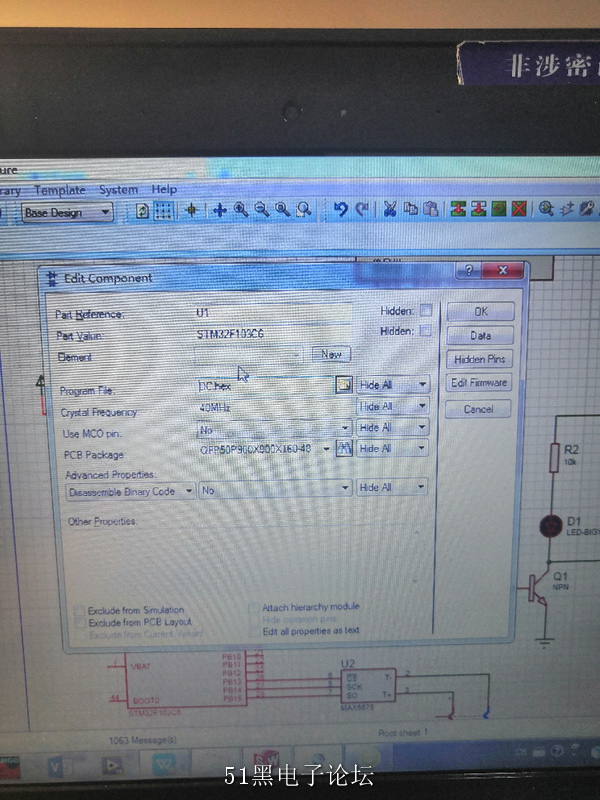The height and width of the screenshot is (800, 600).
Task: Open the Disassemble Binary Code property dropdown
Action: pyautogui.click(x=131, y=492)
